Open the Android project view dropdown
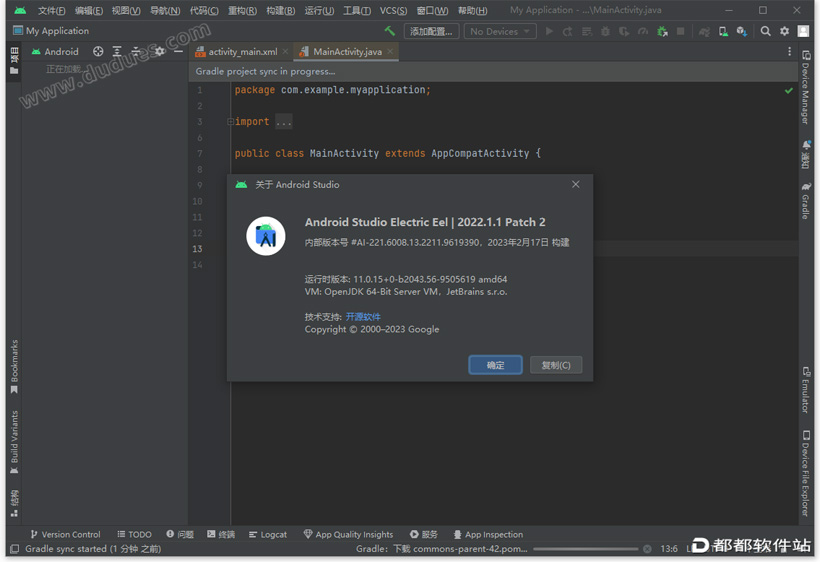 tap(55, 51)
